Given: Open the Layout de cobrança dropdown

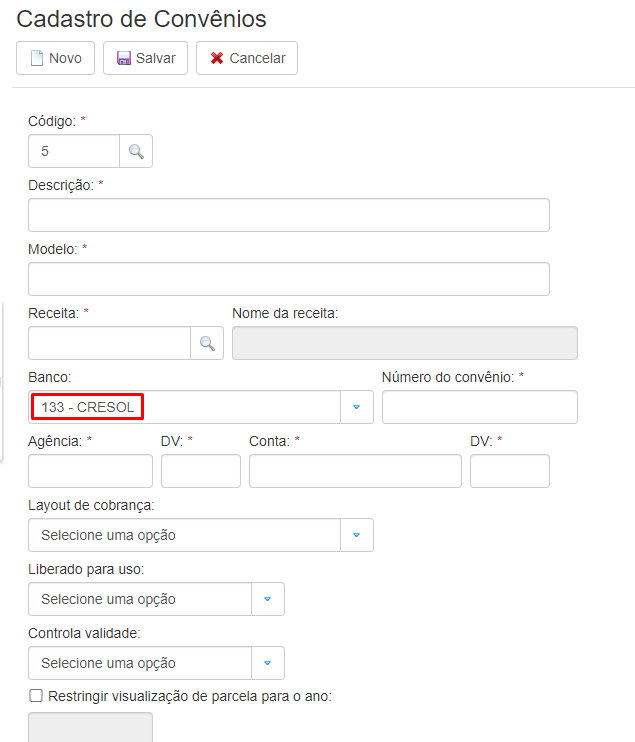Looking at the screenshot, I should click(200, 535).
